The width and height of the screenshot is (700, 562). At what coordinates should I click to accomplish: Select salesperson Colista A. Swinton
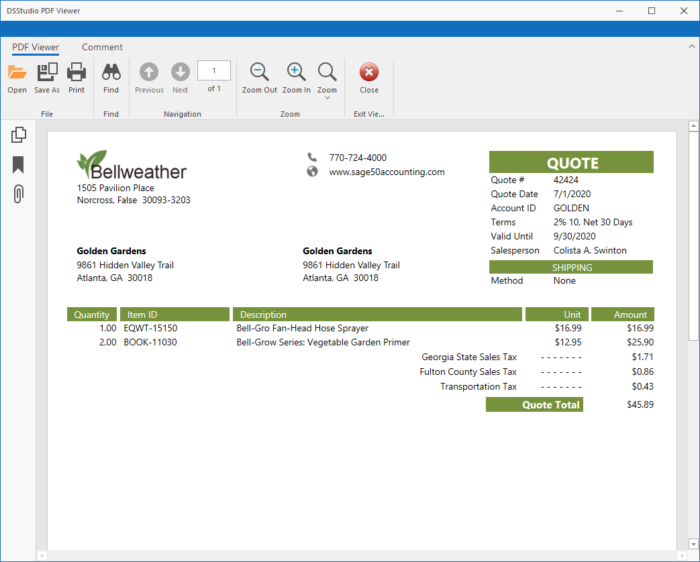tap(590, 250)
